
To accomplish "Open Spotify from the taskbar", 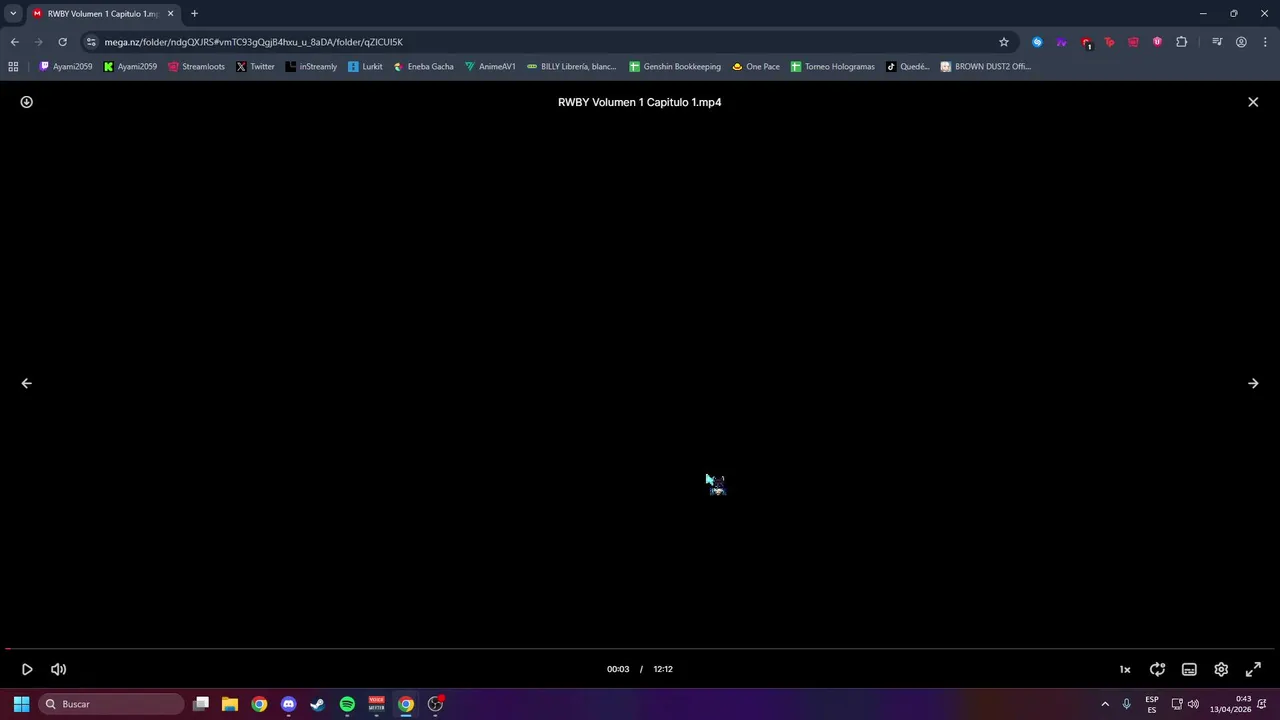I will [x=347, y=704].
